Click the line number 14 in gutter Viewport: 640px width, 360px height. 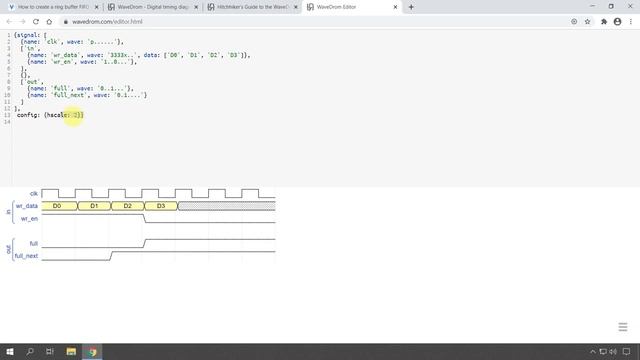(7, 122)
